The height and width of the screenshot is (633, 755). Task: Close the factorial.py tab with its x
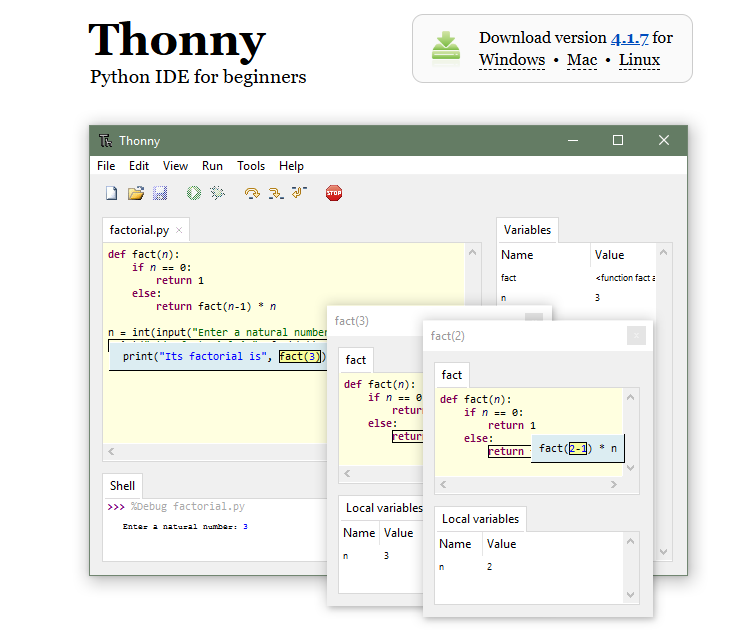179,230
